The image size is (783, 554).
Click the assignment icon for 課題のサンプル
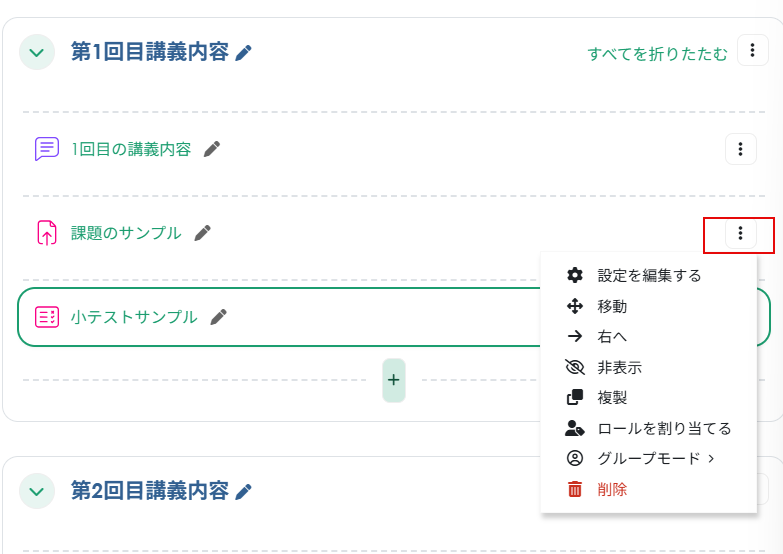click(x=47, y=233)
